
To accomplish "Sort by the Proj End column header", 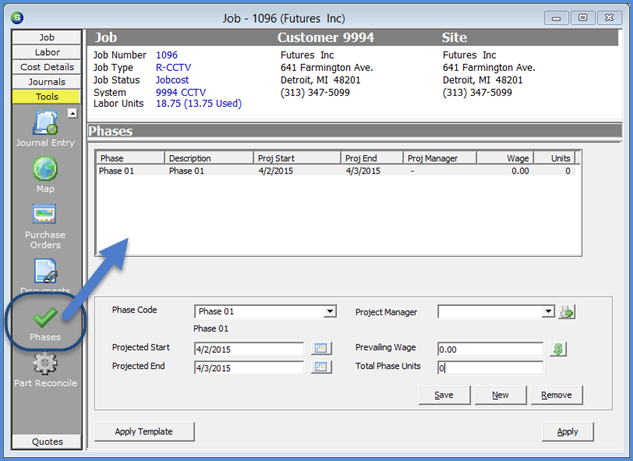I will tap(372, 158).
